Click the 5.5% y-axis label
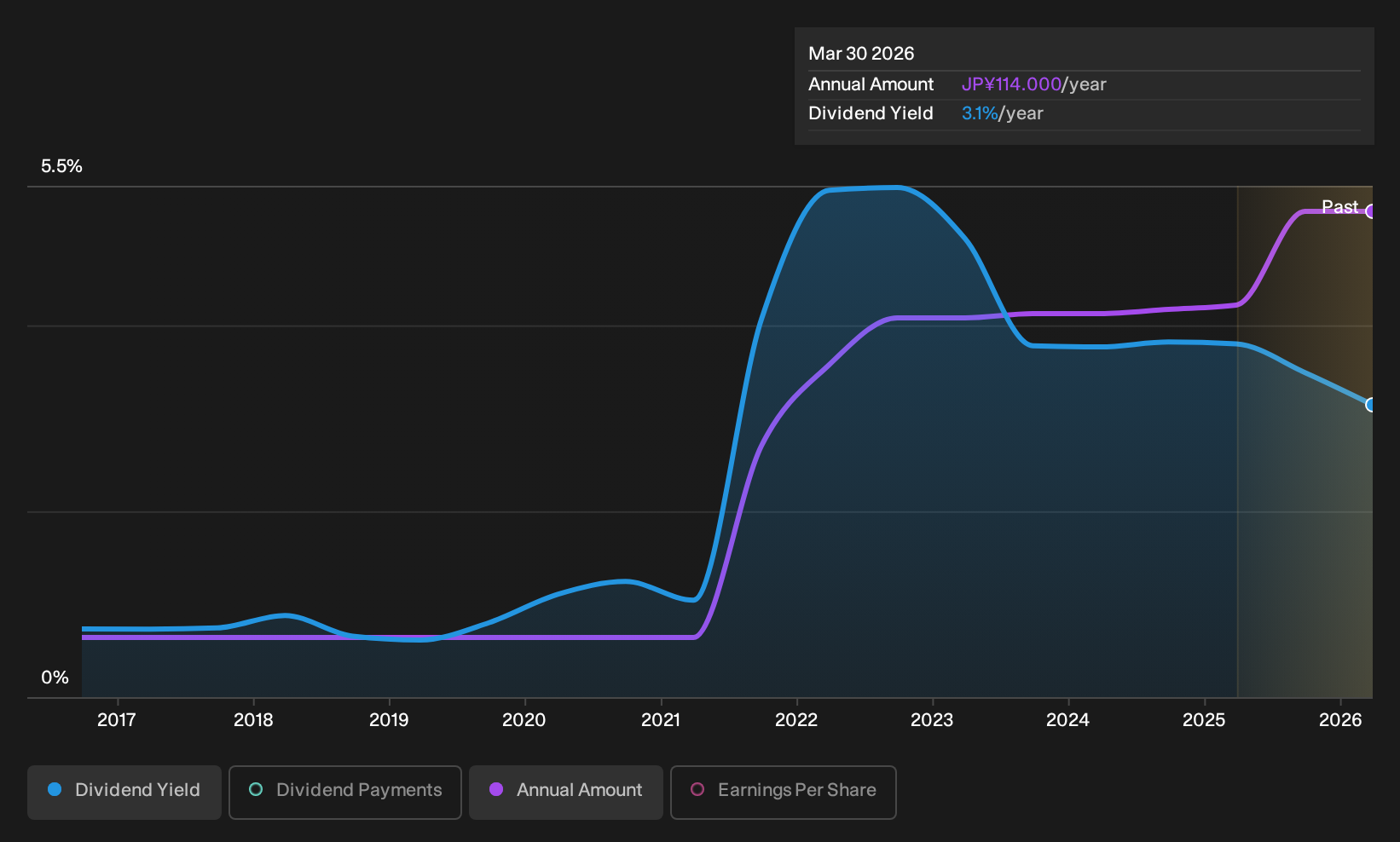This screenshot has height=842, width=1400. [x=61, y=166]
